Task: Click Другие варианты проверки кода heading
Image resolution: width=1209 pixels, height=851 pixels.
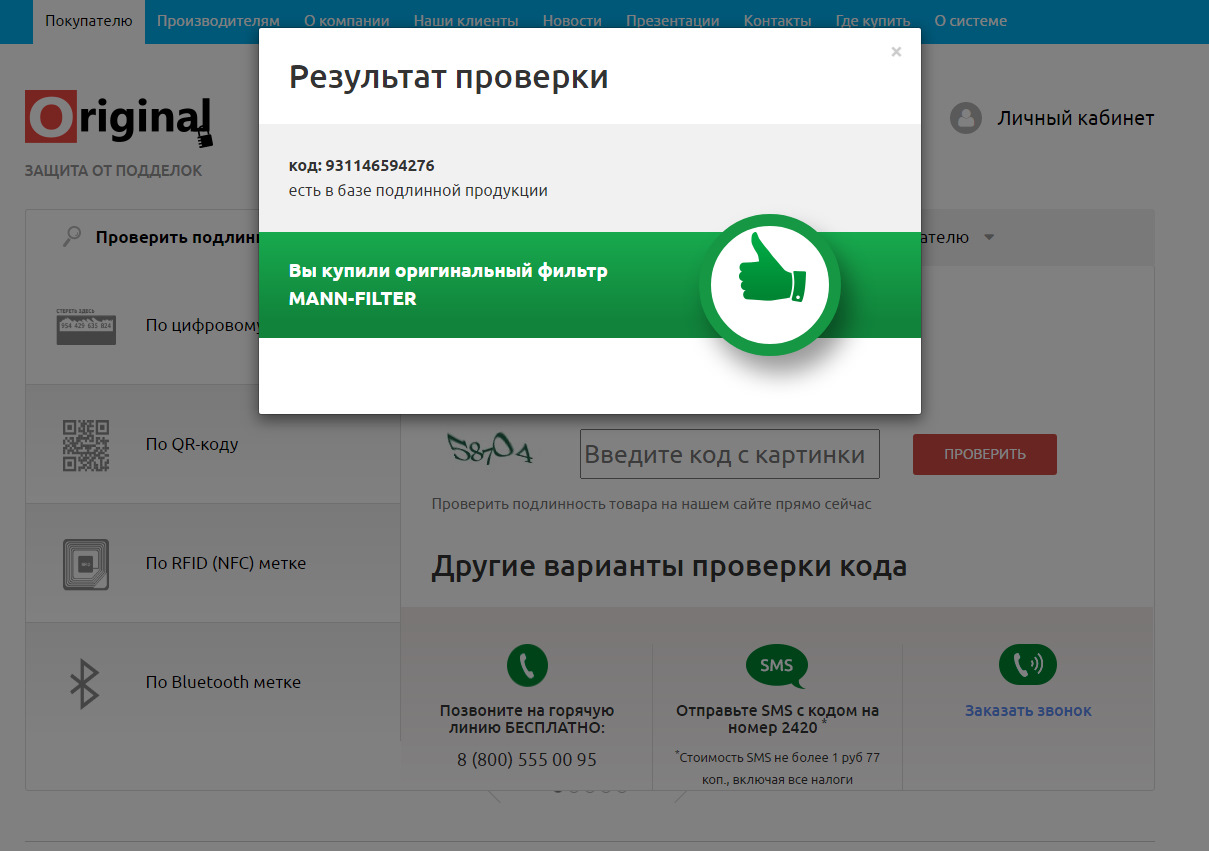Action: pos(669,567)
